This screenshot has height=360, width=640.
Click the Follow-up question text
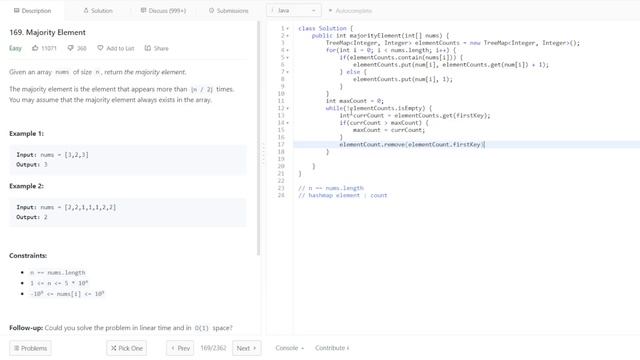(121, 328)
